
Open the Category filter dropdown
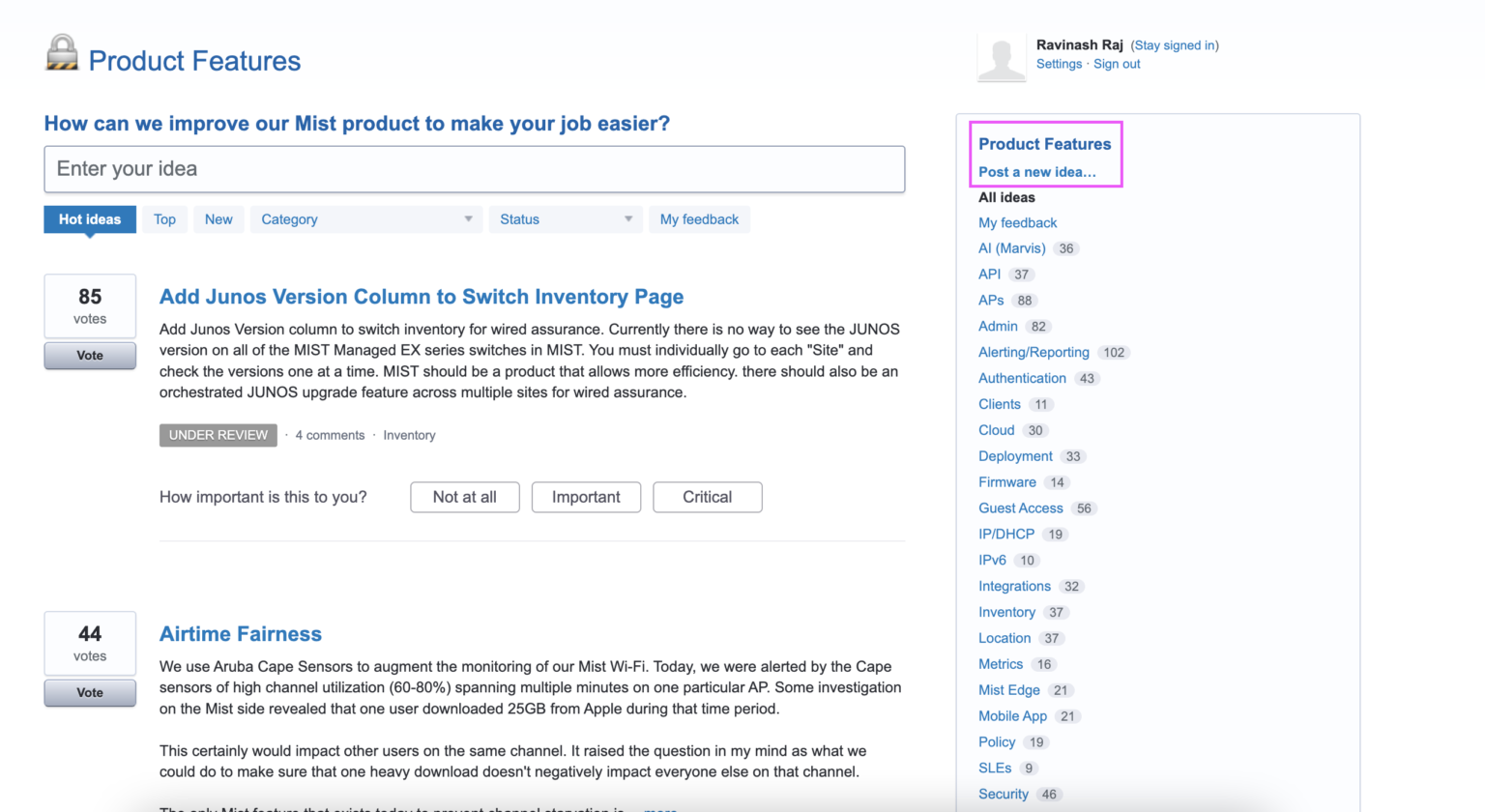coord(365,219)
